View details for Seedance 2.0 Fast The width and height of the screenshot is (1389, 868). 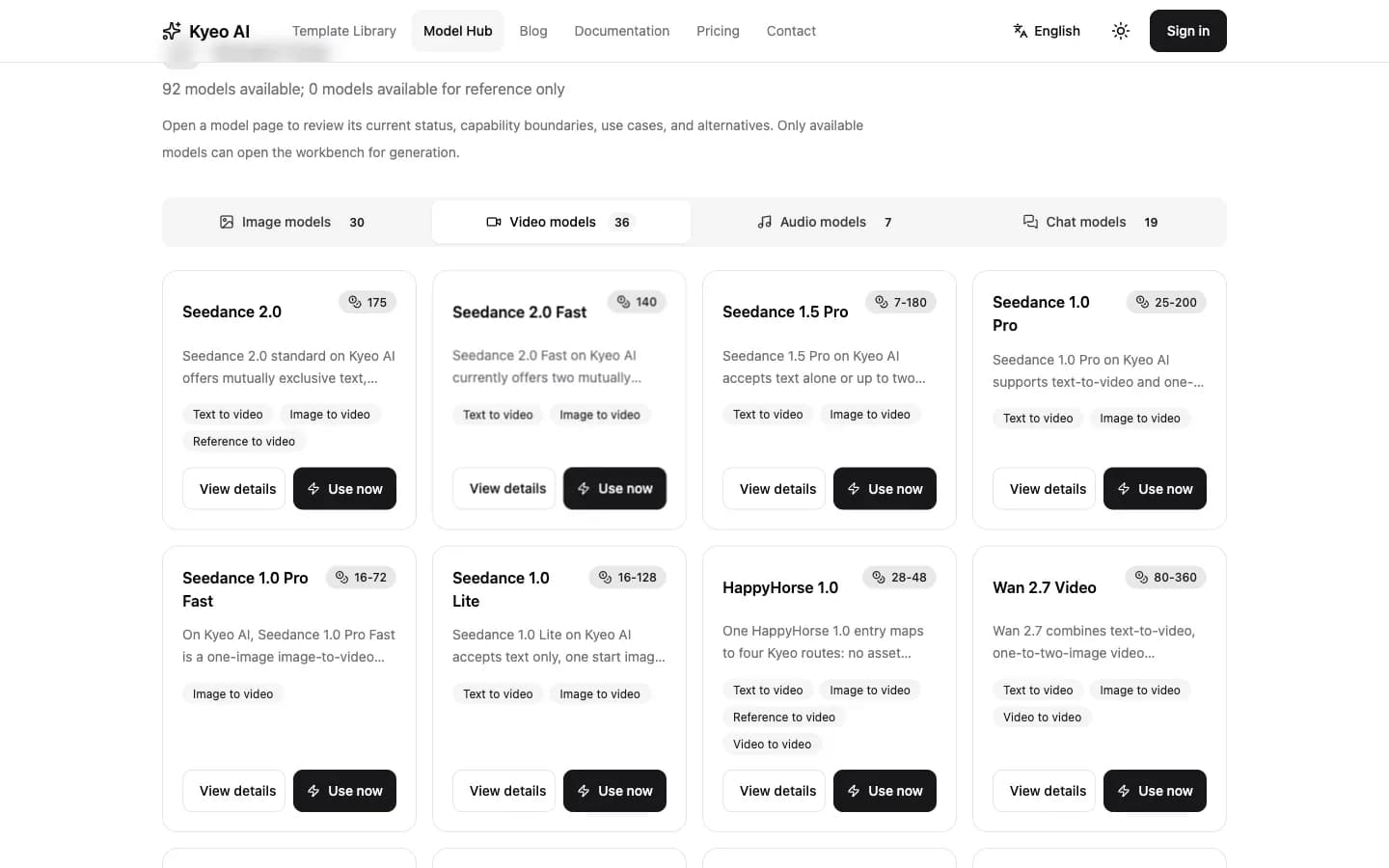click(x=504, y=489)
